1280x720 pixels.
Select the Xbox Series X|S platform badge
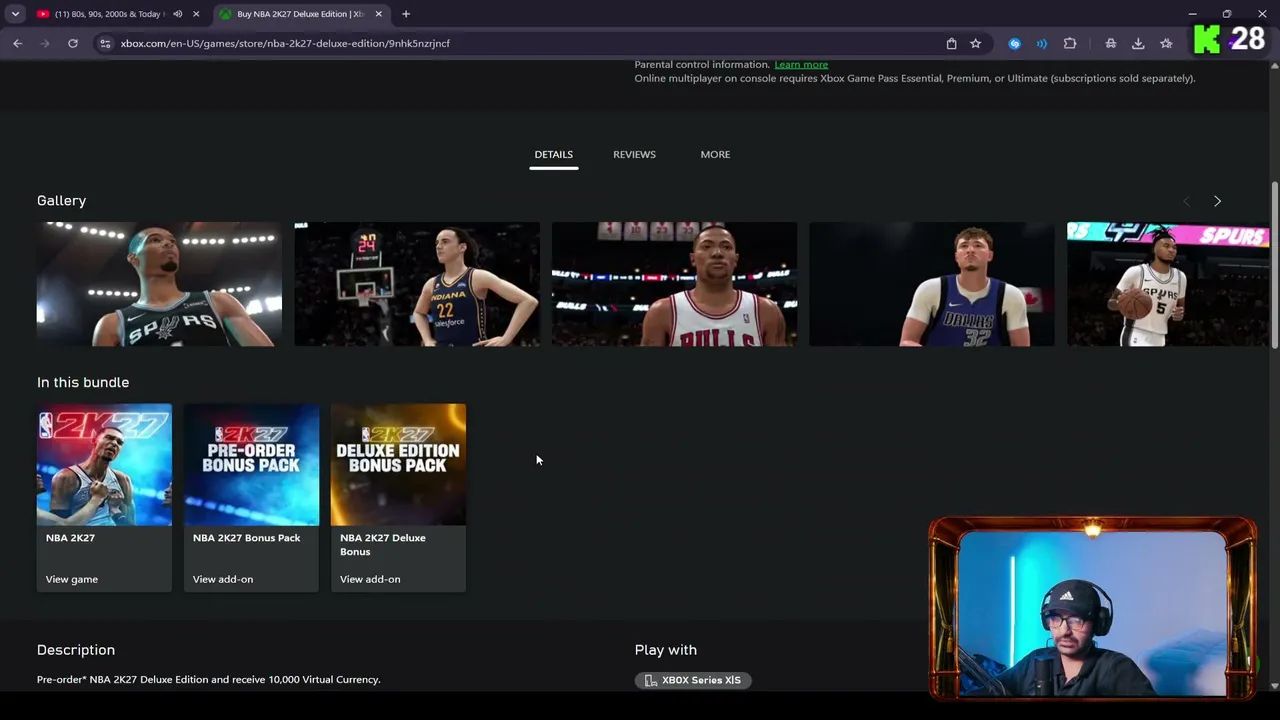coord(693,680)
